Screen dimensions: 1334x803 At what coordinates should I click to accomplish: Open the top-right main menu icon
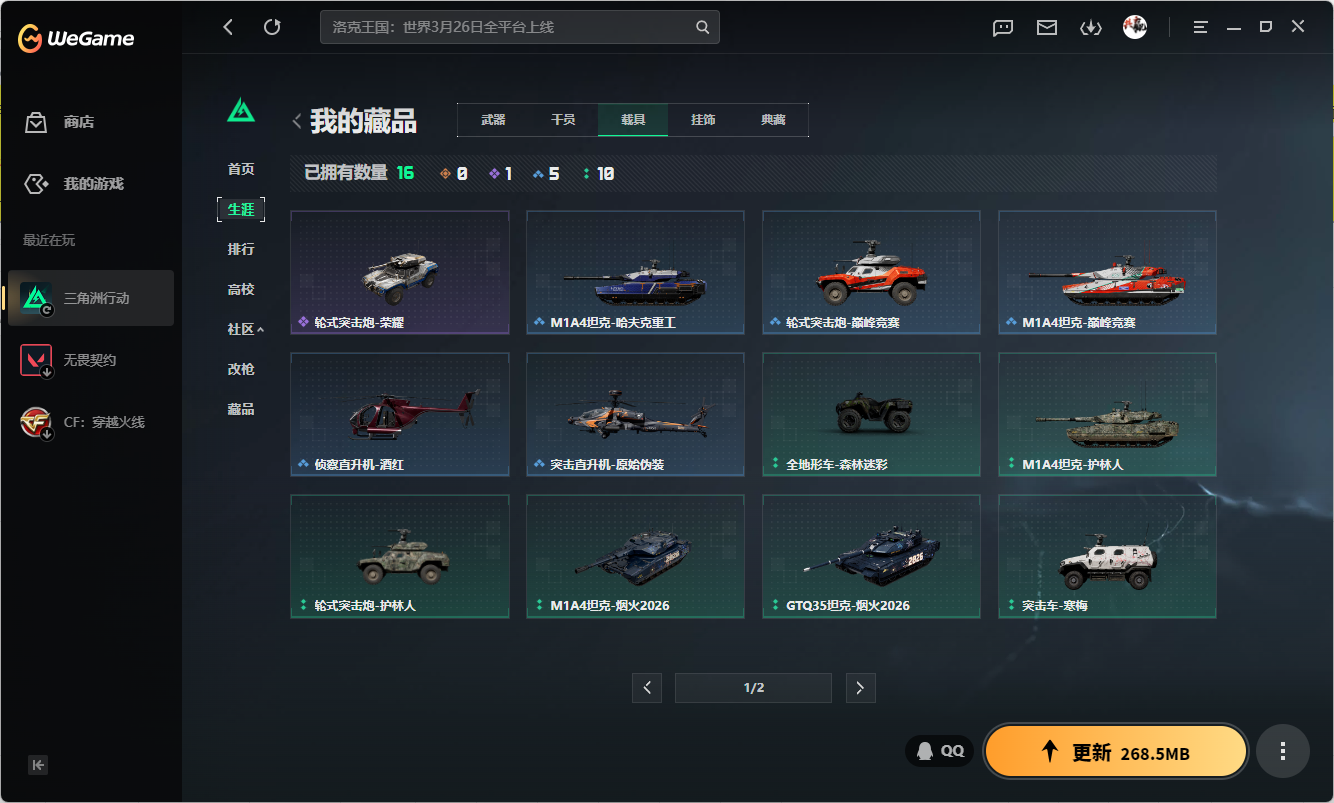coord(1201,27)
